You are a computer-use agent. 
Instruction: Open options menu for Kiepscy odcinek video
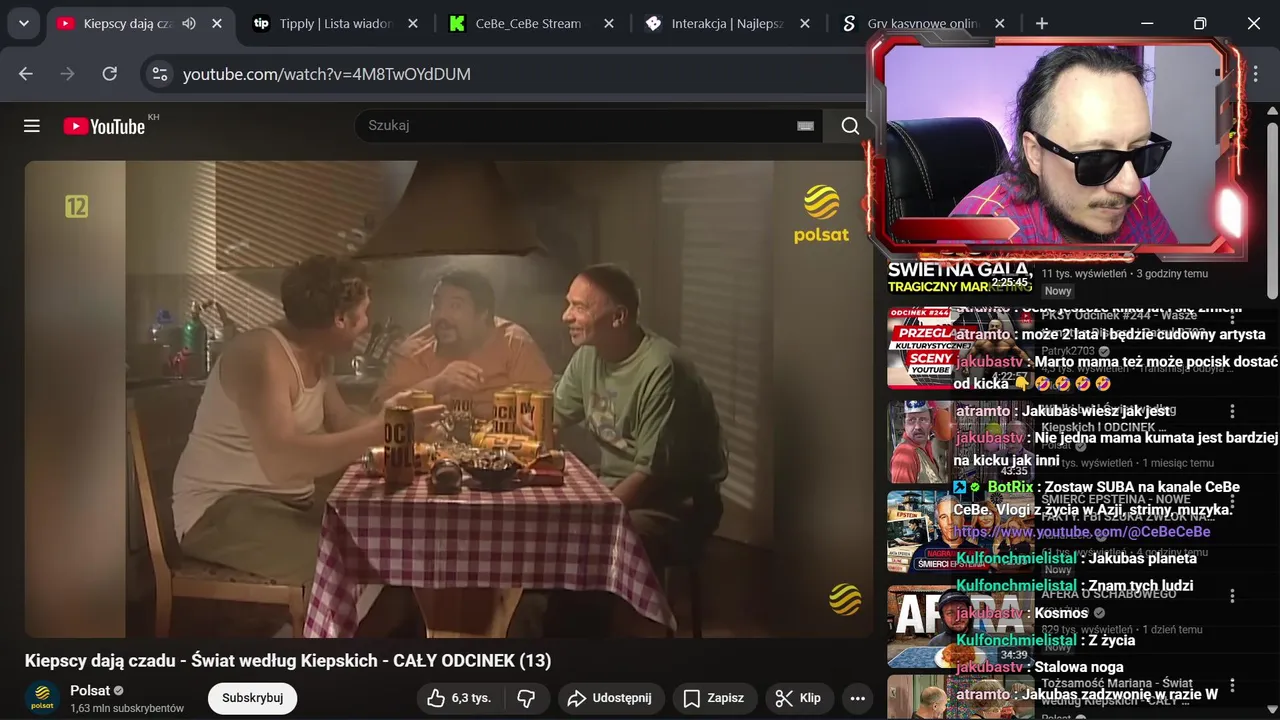pyautogui.click(x=1233, y=411)
